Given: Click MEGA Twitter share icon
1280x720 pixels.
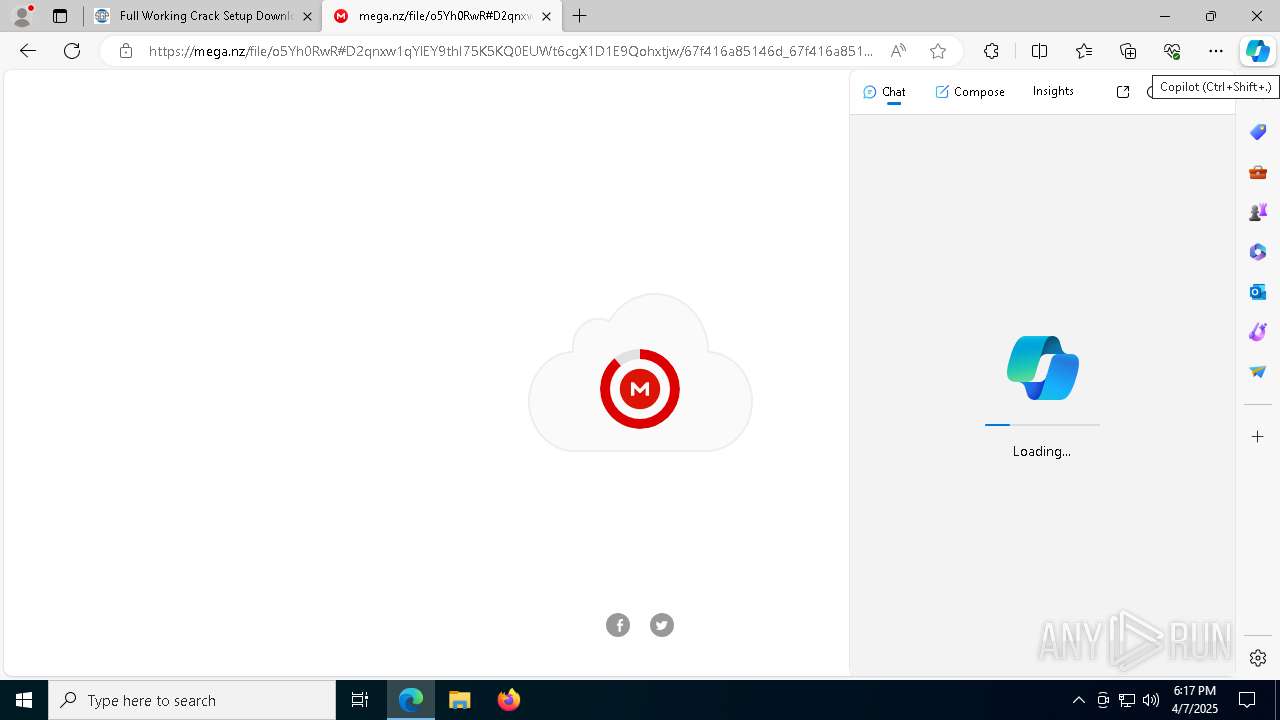Looking at the screenshot, I should [x=662, y=625].
